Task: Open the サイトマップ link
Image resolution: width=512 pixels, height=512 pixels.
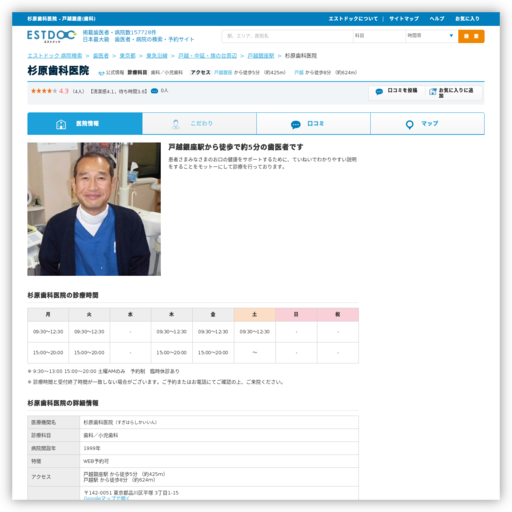Action: [x=404, y=19]
